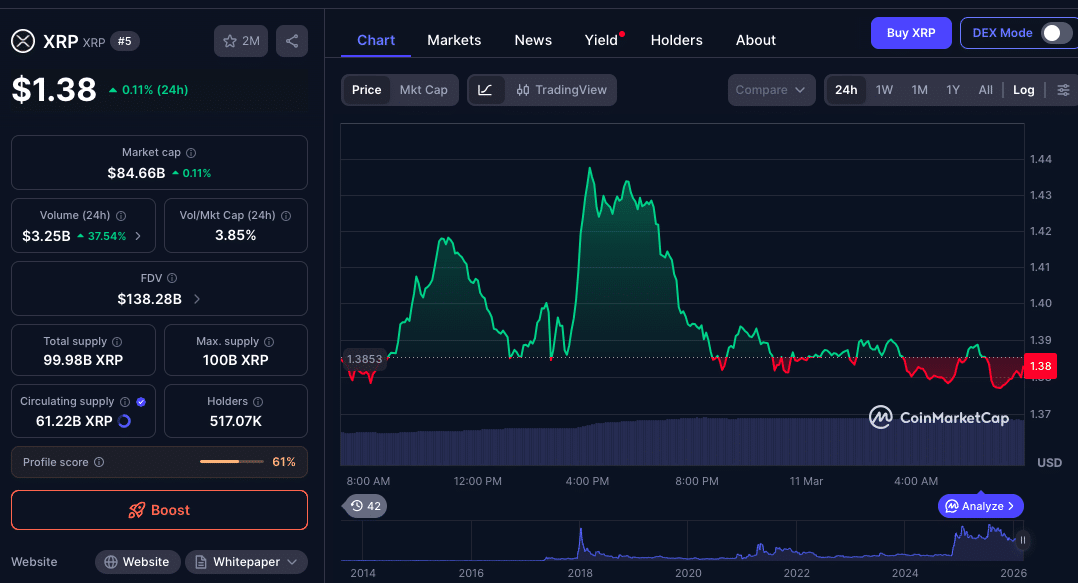
Task: Click the 3.85% Vol/Mkt Cap value
Action: coord(236,235)
